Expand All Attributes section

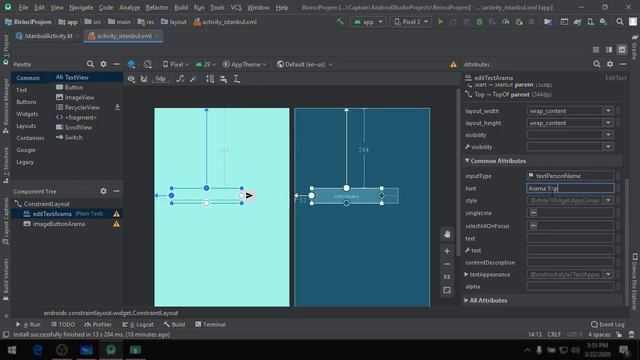click(466, 300)
